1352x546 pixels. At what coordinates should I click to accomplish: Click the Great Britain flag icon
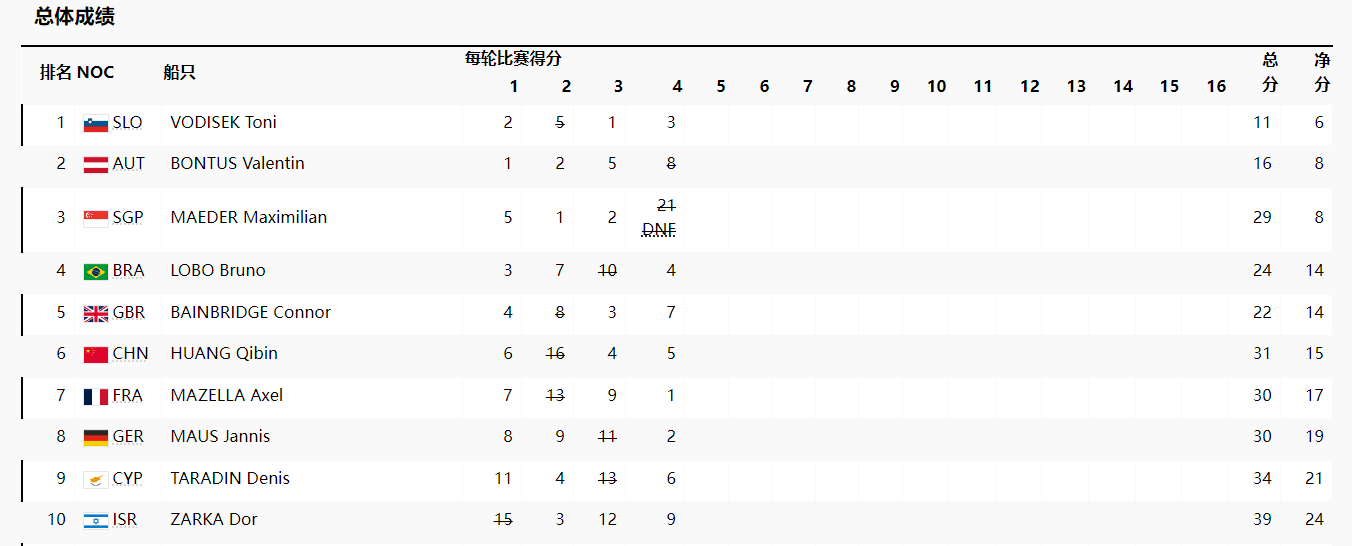95,314
